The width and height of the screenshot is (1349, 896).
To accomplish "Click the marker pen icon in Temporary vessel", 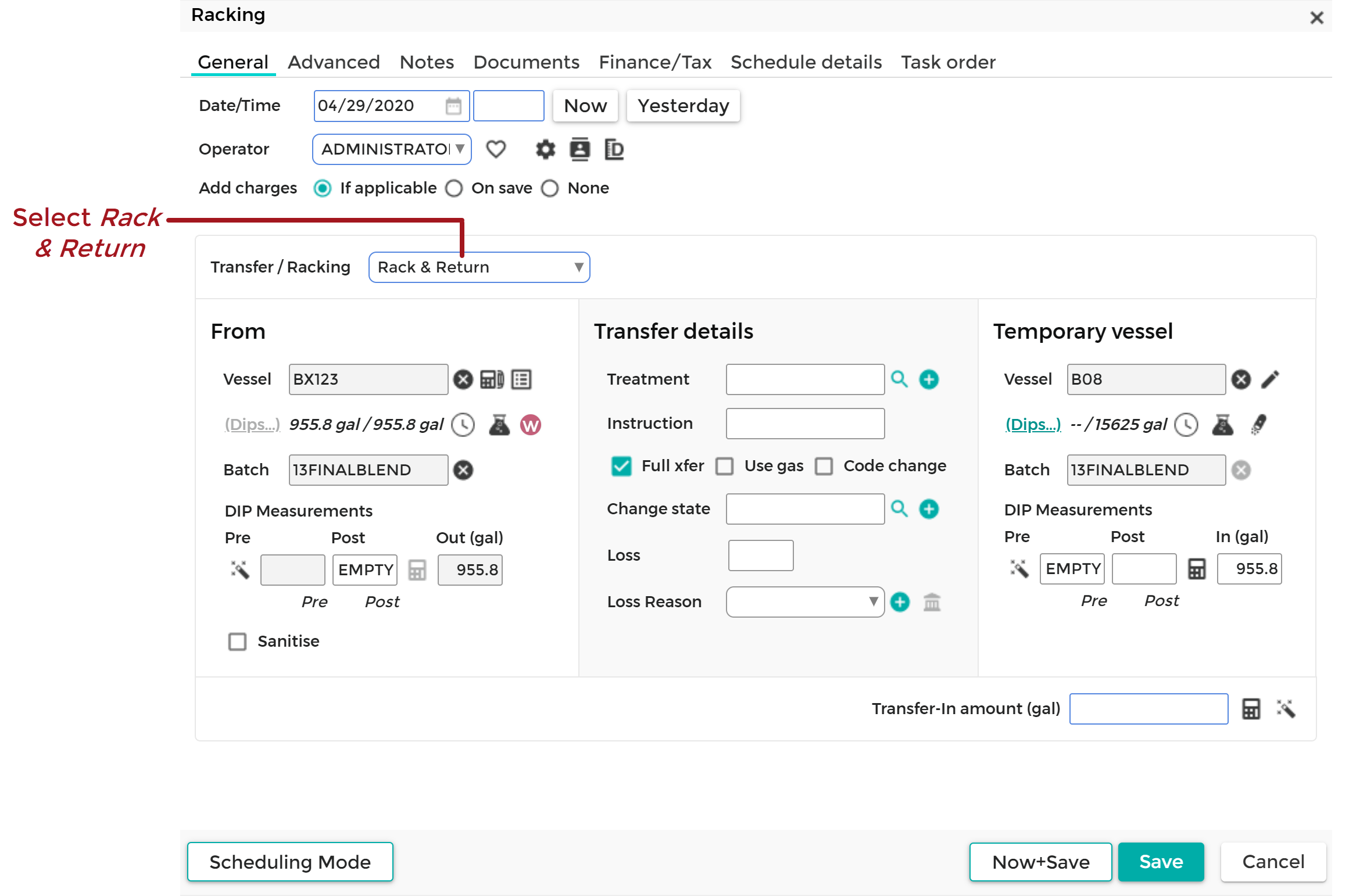I will (x=1259, y=425).
